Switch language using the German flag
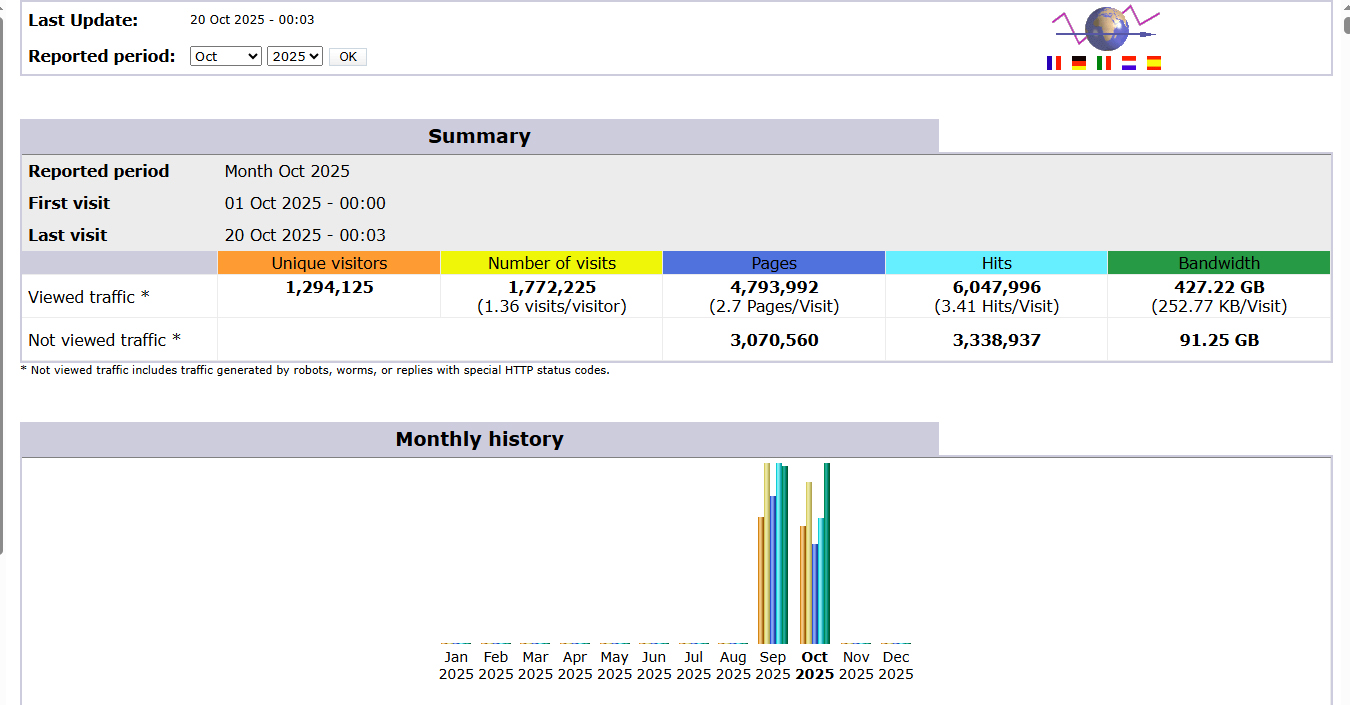Viewport: 1350px width, 705px height. click(x=1079, y=63)
